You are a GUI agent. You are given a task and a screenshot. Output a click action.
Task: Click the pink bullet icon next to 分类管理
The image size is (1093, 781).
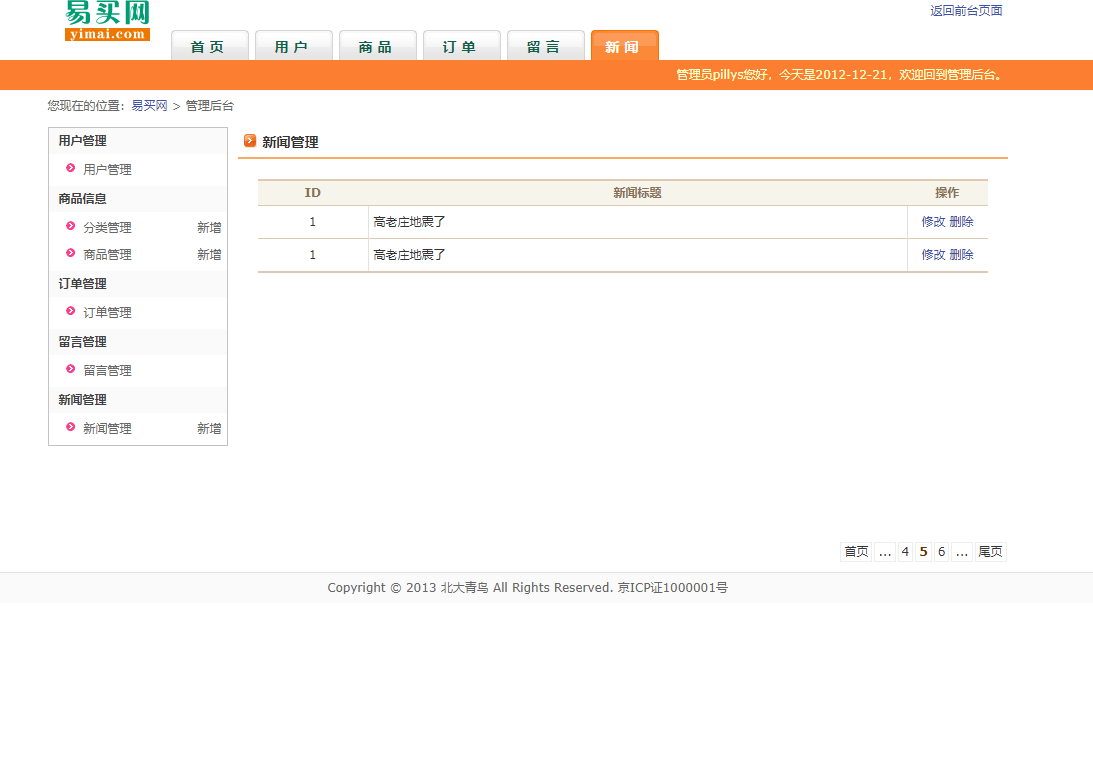point(70,226)
